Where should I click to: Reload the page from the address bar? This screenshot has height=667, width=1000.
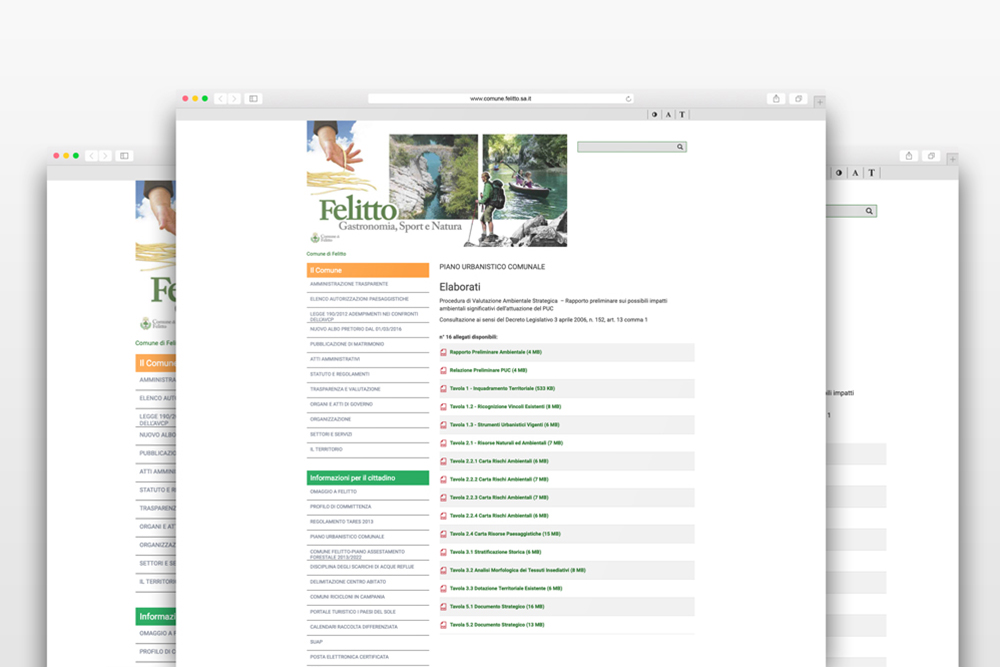click(x=628, y=99)
